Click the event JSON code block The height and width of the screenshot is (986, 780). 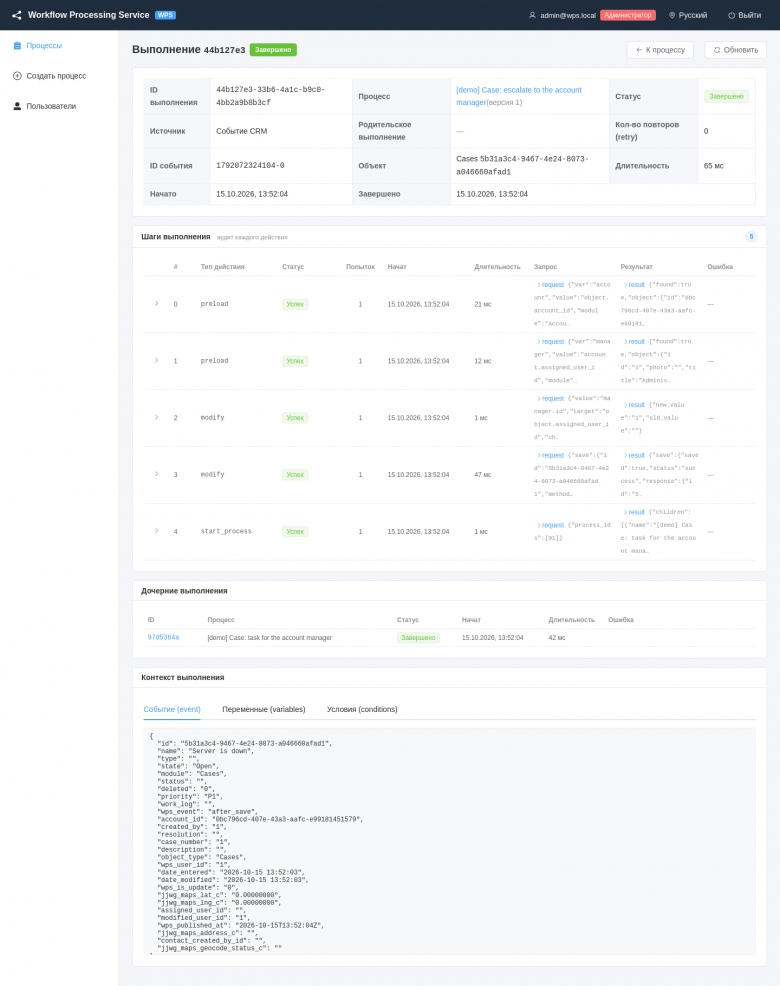click(x=449, y=841)
